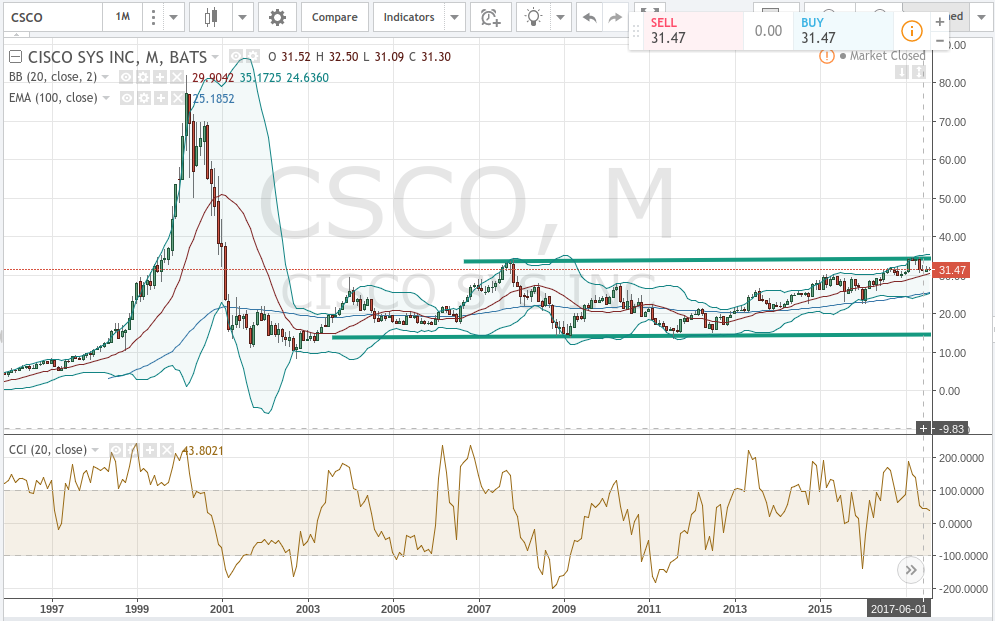Toggle visibility of the BB indicator
This screenshot has height=621, width=995.
pos(126,77)
